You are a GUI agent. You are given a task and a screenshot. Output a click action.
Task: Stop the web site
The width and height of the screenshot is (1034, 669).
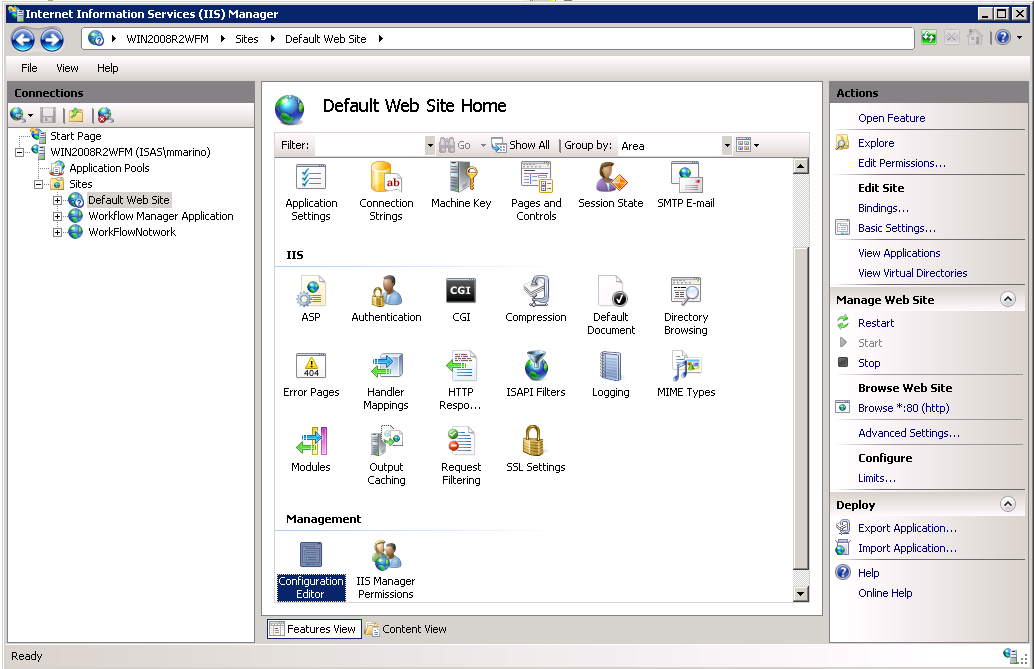868,363
